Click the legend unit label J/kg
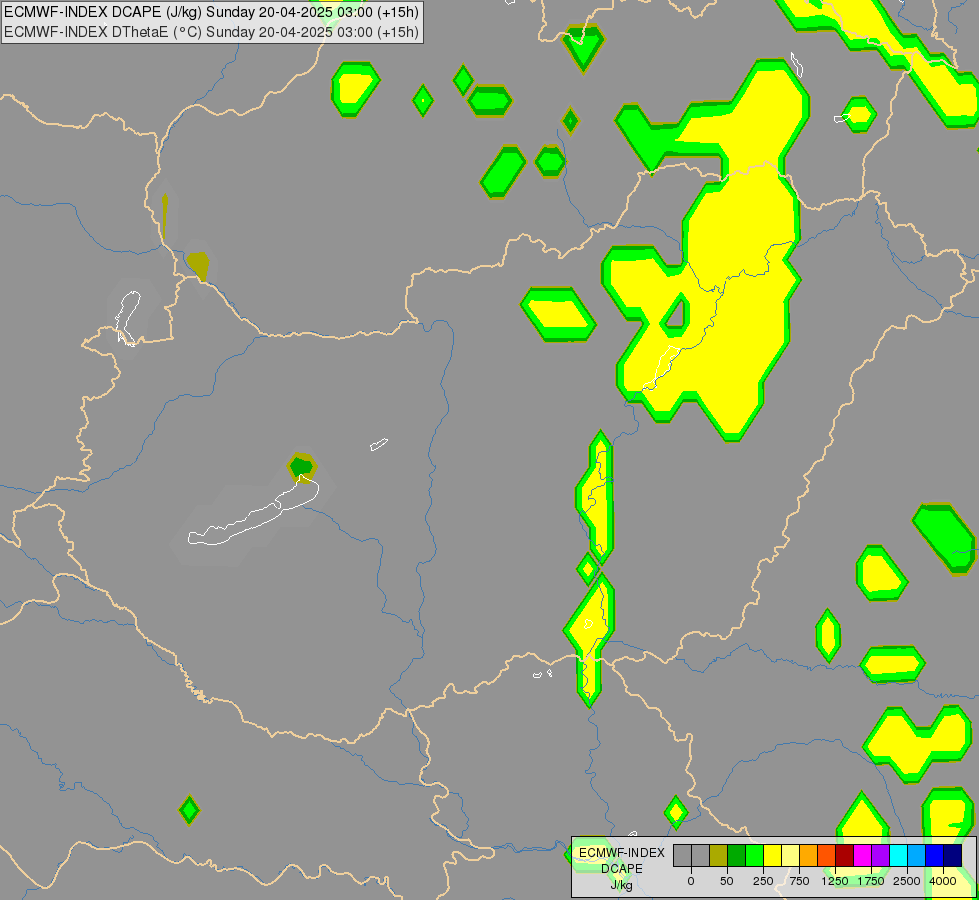979x900 pixels. pos(622,885)
